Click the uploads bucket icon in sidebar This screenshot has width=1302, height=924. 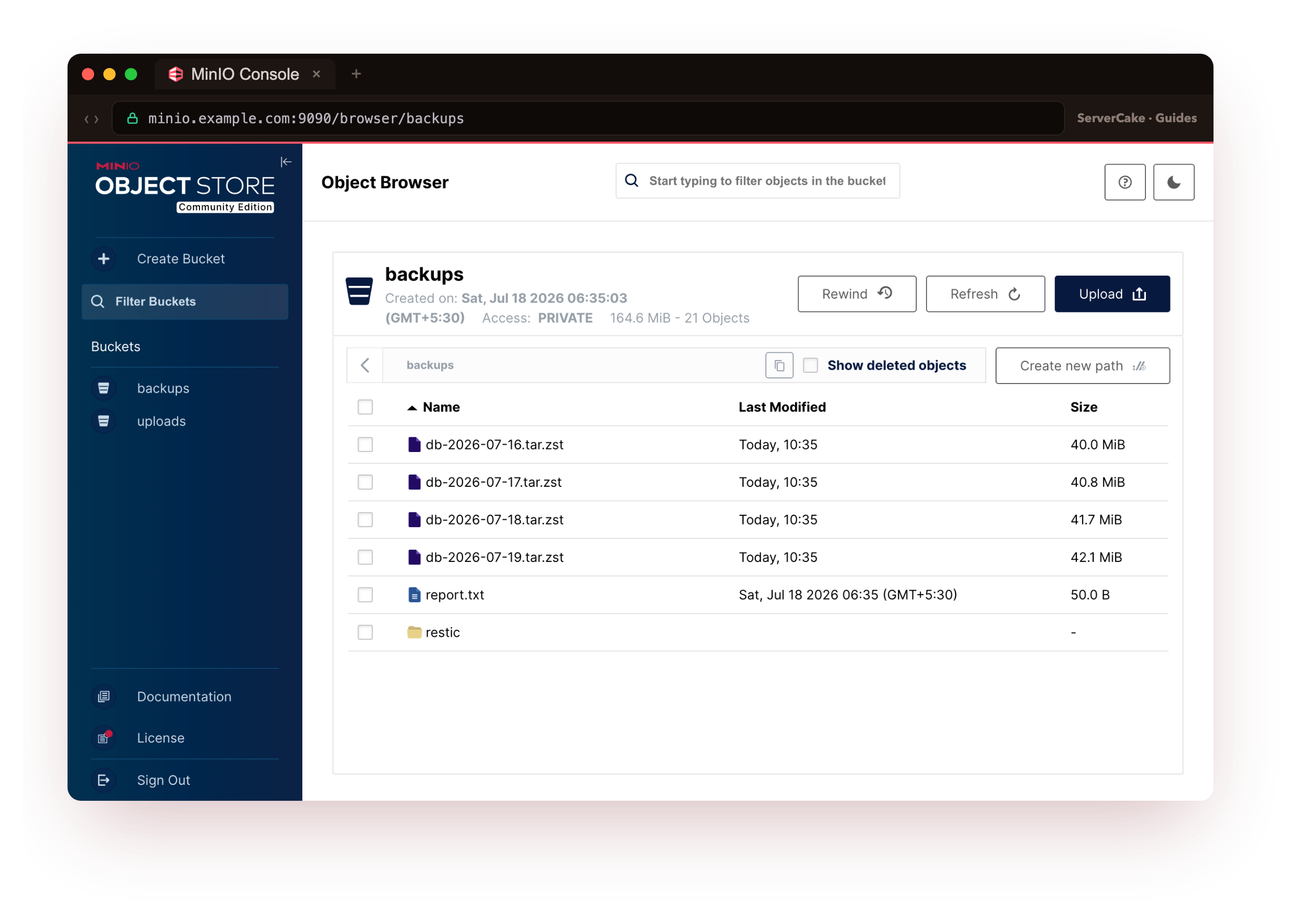(104, 421)
